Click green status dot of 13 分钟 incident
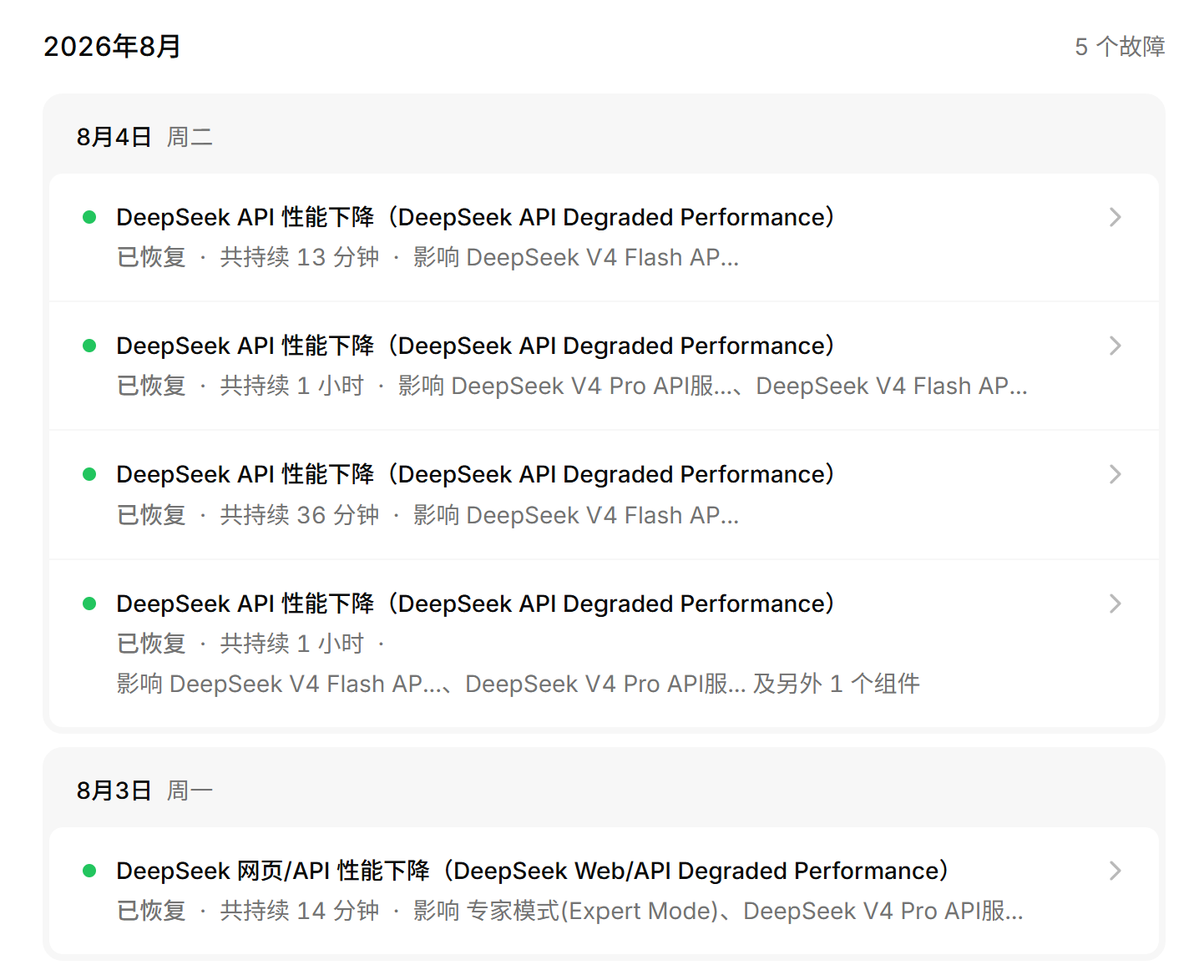 pos(89,217)
